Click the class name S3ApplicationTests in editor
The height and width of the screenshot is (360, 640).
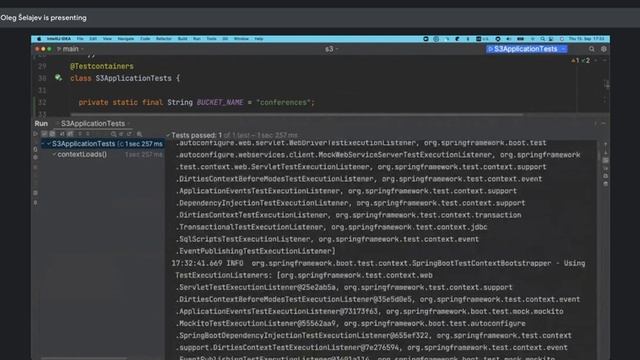point(133,78)
